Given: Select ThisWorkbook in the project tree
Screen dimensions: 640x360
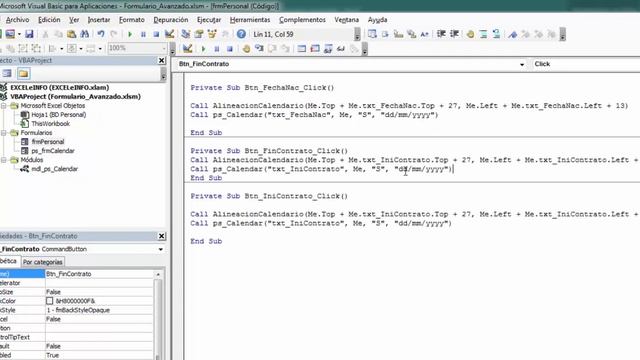Looking at the screenshot, I should pos(51,124).
